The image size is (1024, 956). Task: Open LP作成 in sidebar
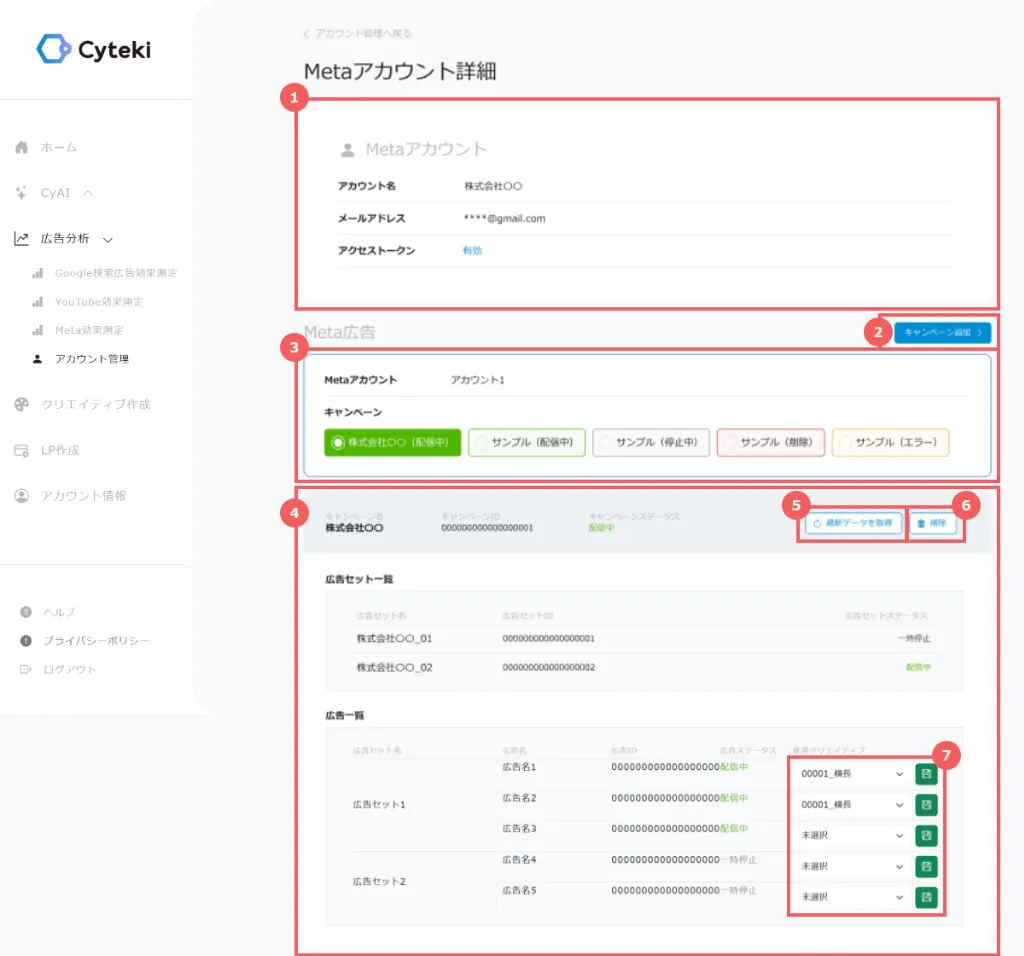point(60,451)
